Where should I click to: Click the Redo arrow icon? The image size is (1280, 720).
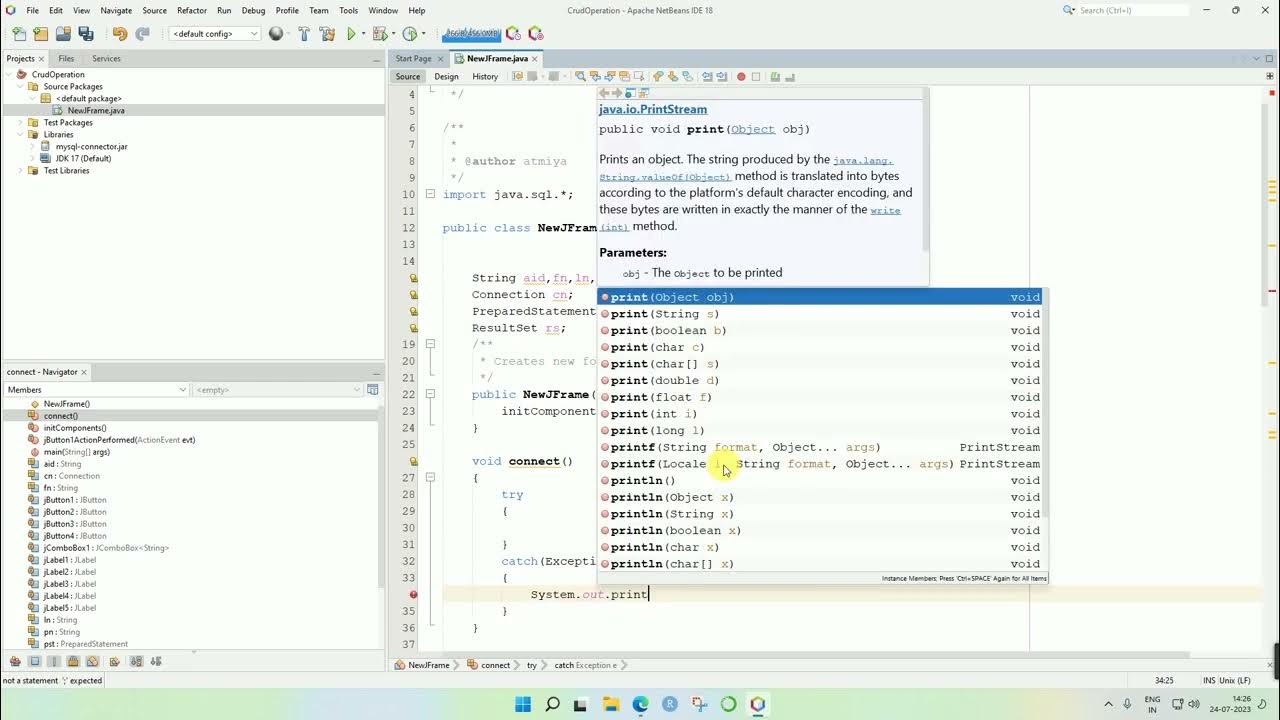click(x=142, y=33)
